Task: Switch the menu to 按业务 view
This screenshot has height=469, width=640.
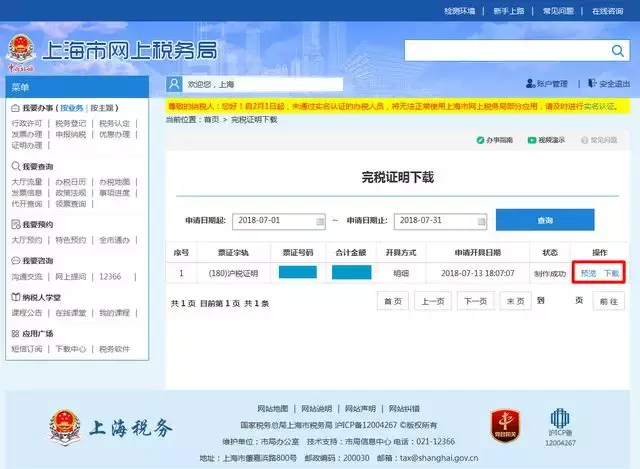Action: pyautogui.click(x=72, y=108)
